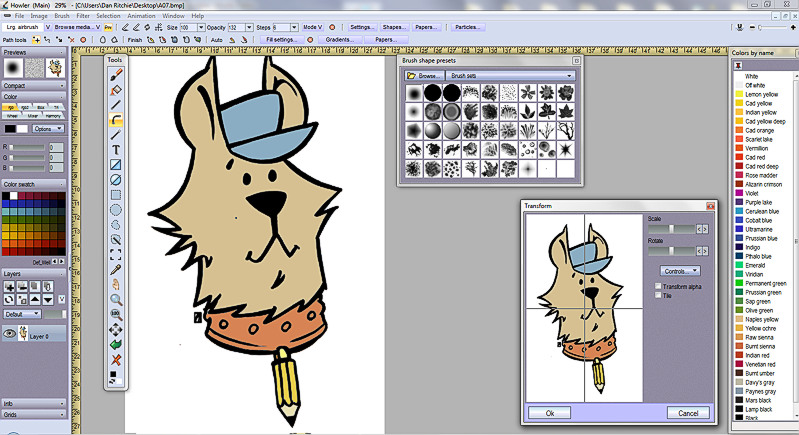The image size is (799, 435).
Task: Select the rectangular selection tool
Action: click(x=116, y=195)
